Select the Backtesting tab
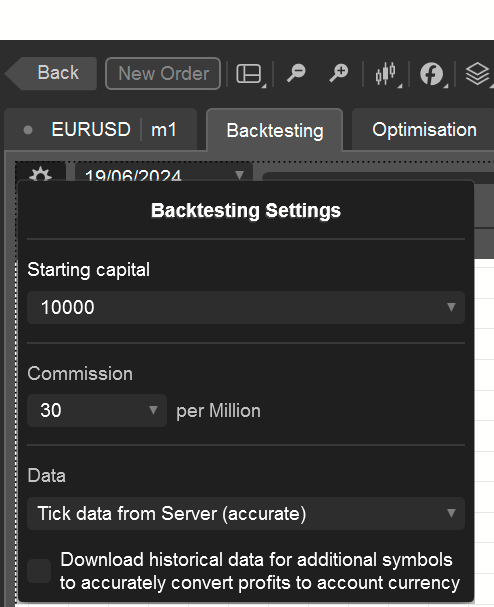 pyautogui.click(x=274, y=130)
